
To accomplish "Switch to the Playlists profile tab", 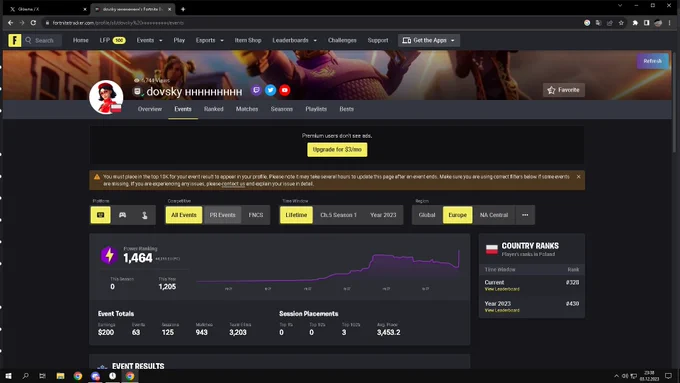I will [x=316, y=109].
